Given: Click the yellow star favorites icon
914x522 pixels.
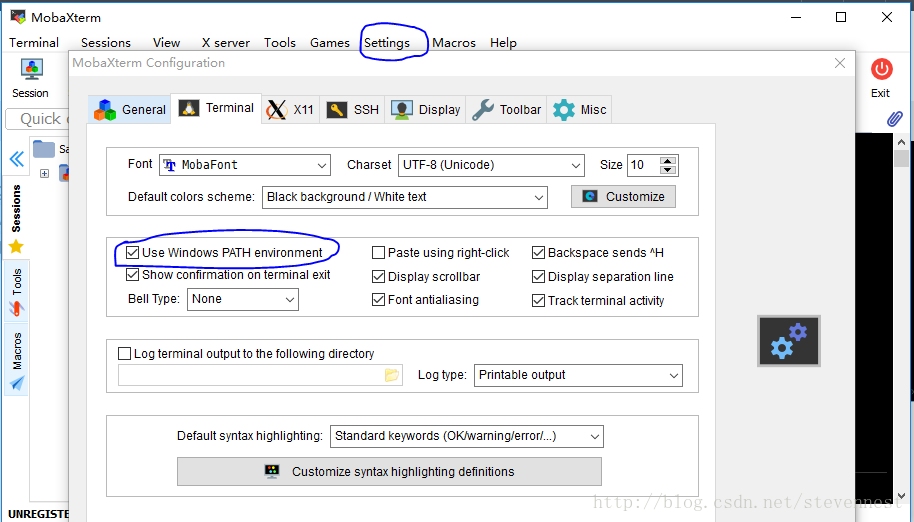Looking at the screenshot, I should [x=16, y=247].
